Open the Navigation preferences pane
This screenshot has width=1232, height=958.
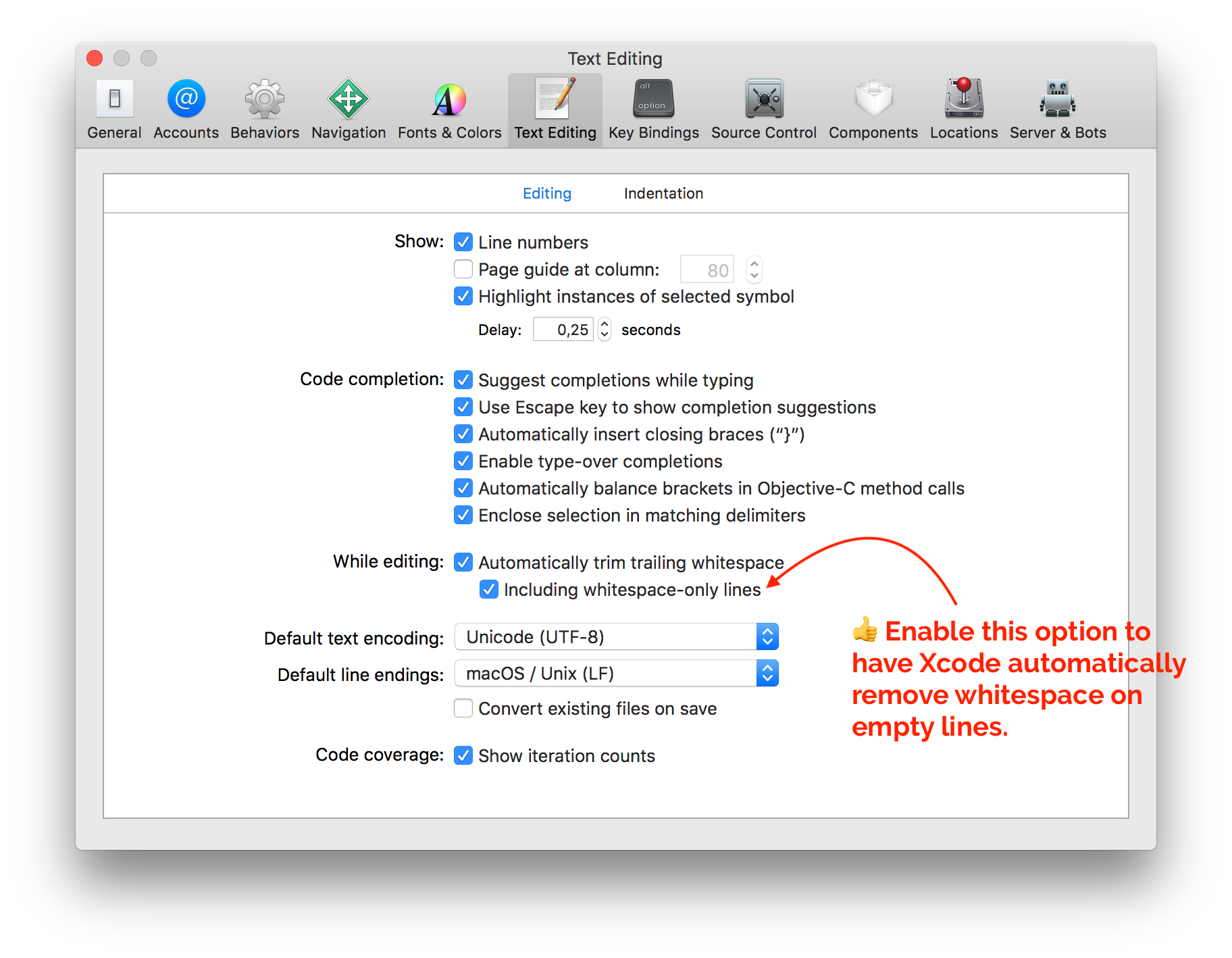pos(349,110)
